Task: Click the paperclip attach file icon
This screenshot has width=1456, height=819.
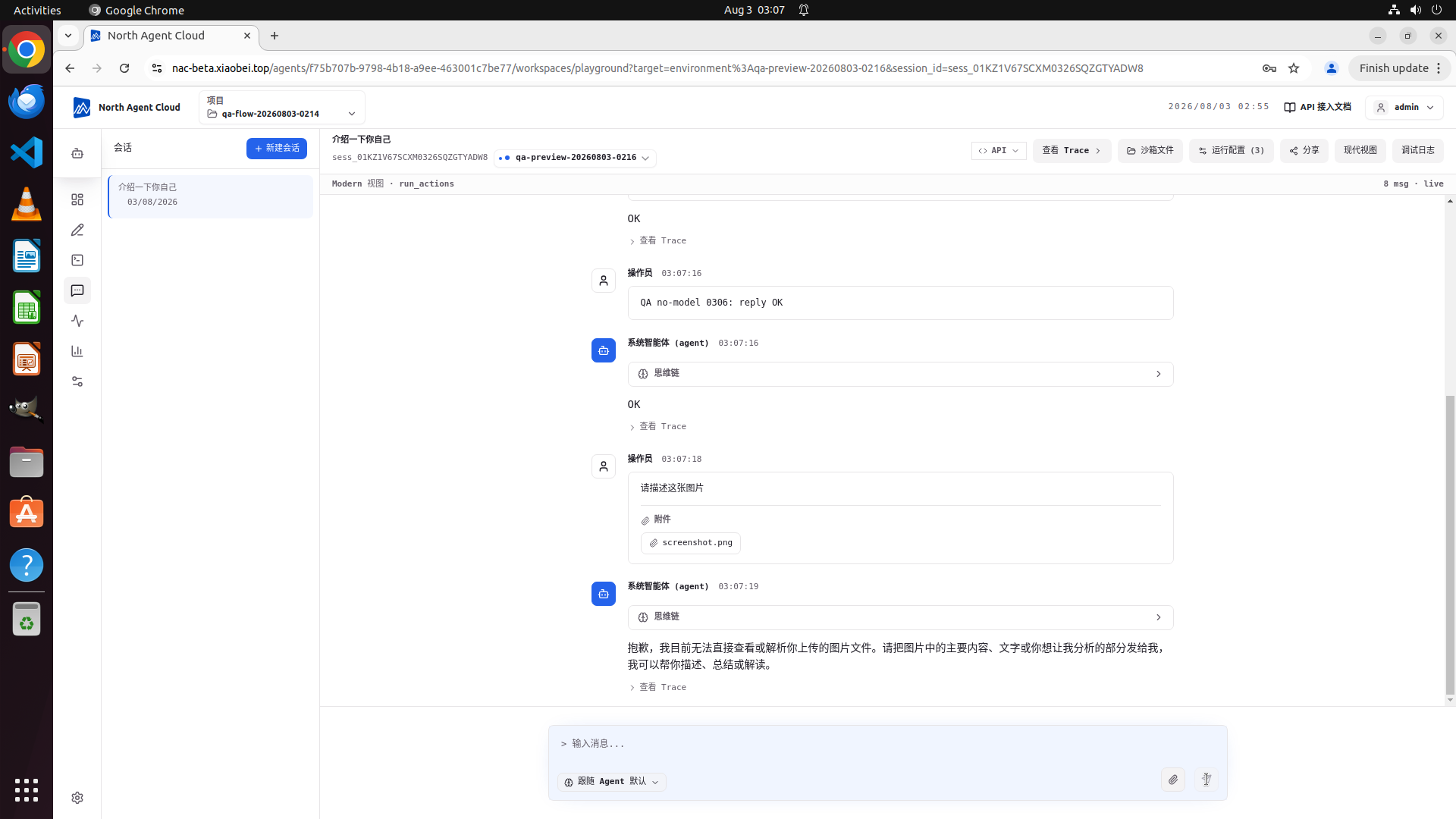Action: [x=1173, y=780]
